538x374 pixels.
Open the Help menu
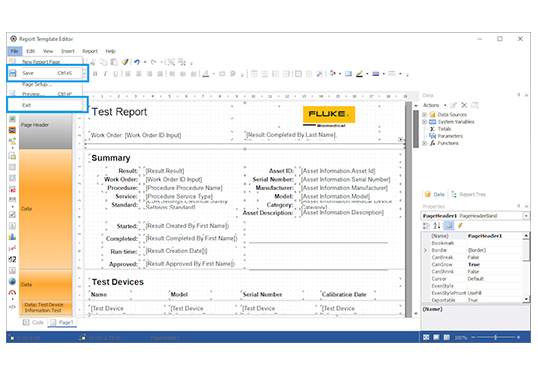tap(110, 51)
